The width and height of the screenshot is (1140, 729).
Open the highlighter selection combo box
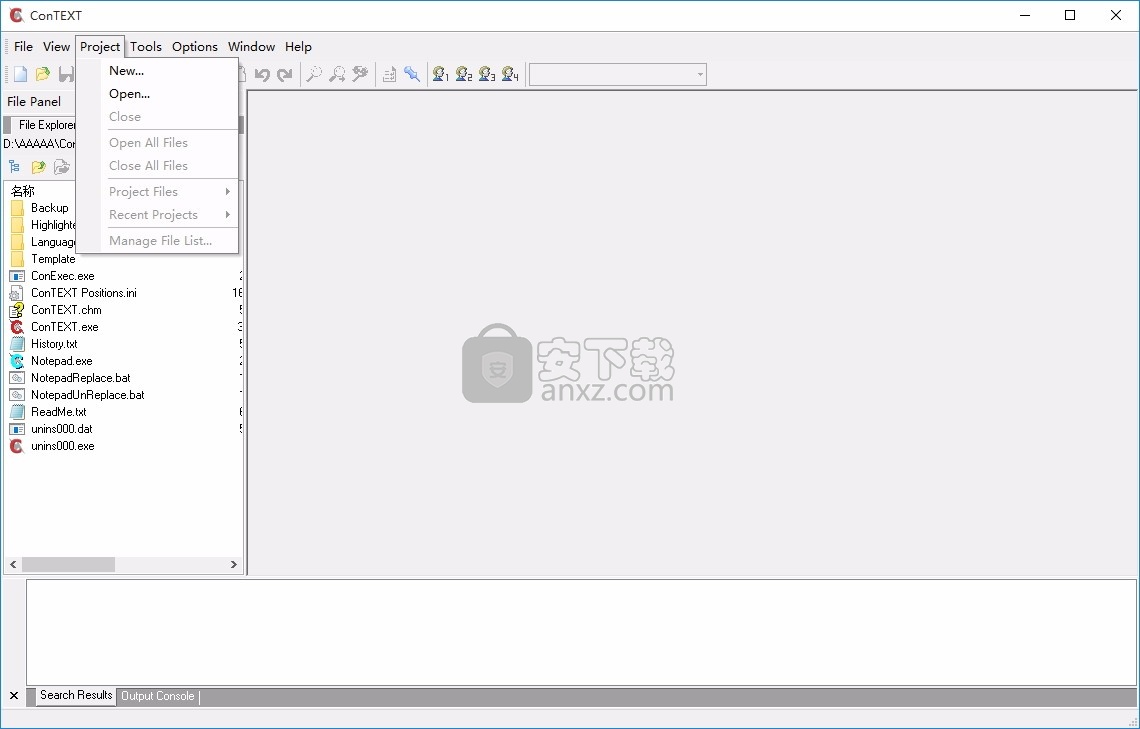click(x=617, y=74)
